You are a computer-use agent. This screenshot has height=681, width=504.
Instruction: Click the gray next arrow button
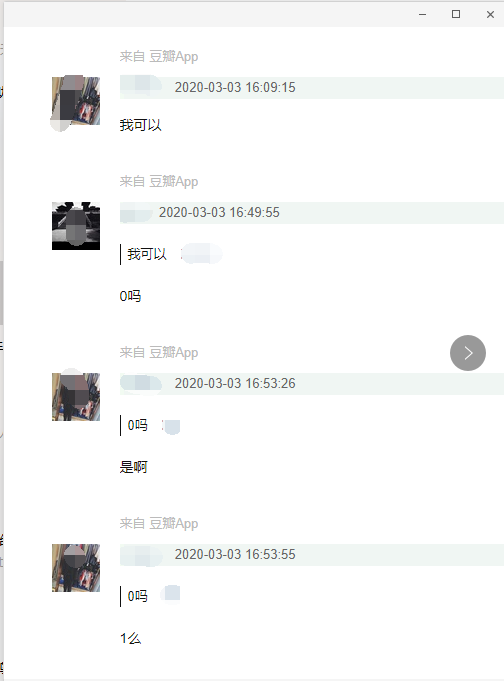coord(468,353)
